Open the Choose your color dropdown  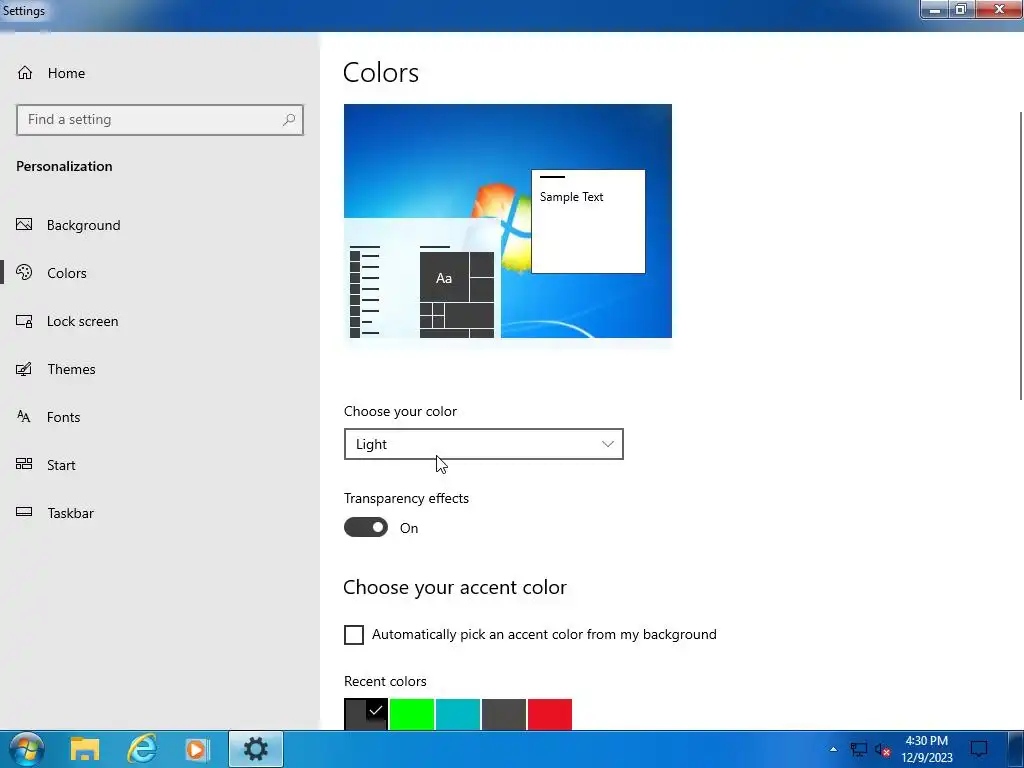pos(484,444)
